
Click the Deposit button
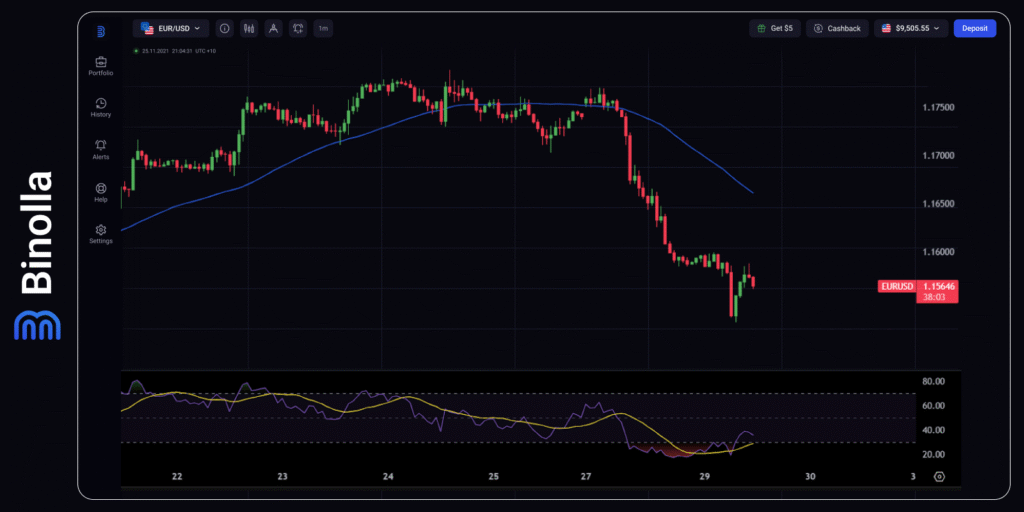(x=974, y=29)
